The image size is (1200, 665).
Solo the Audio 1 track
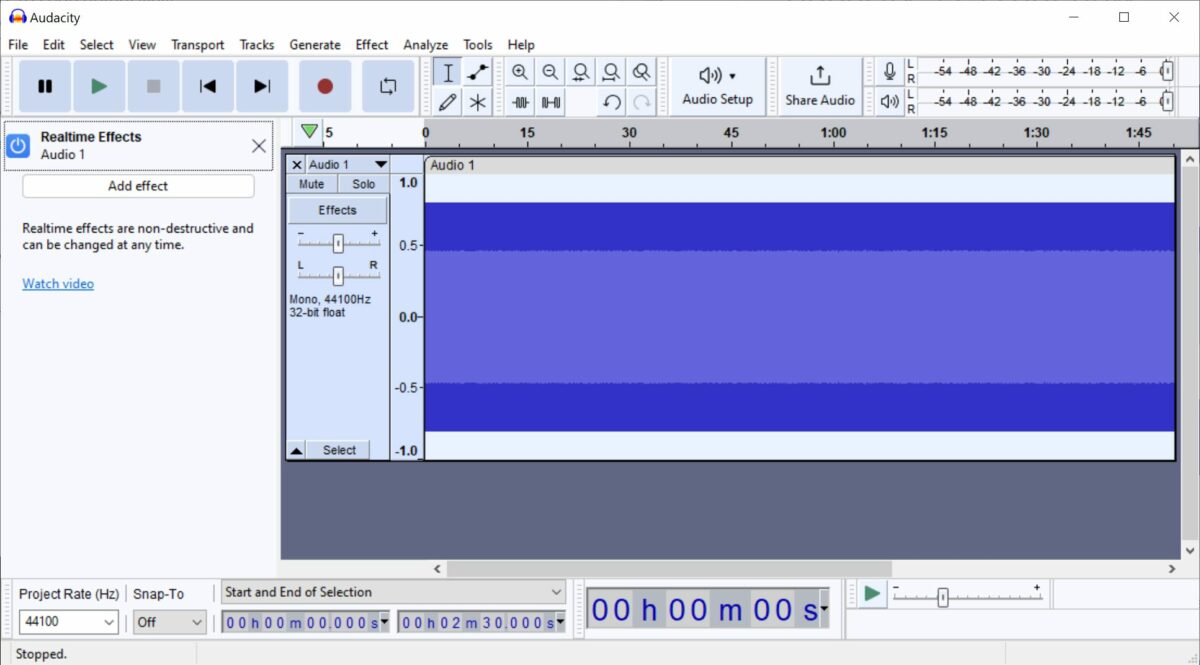coord(363,183)
